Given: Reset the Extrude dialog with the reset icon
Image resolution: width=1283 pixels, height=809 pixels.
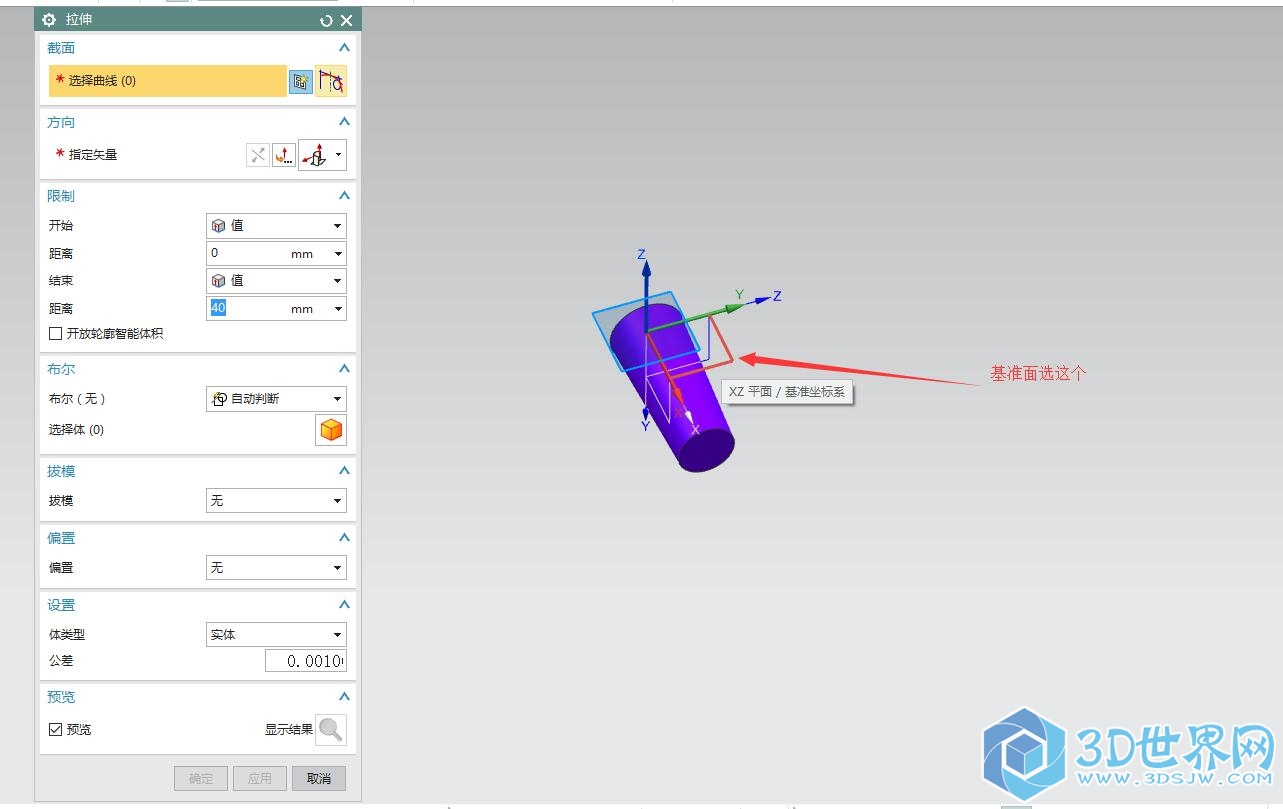Looking at the screenshot, I should 326,20.
